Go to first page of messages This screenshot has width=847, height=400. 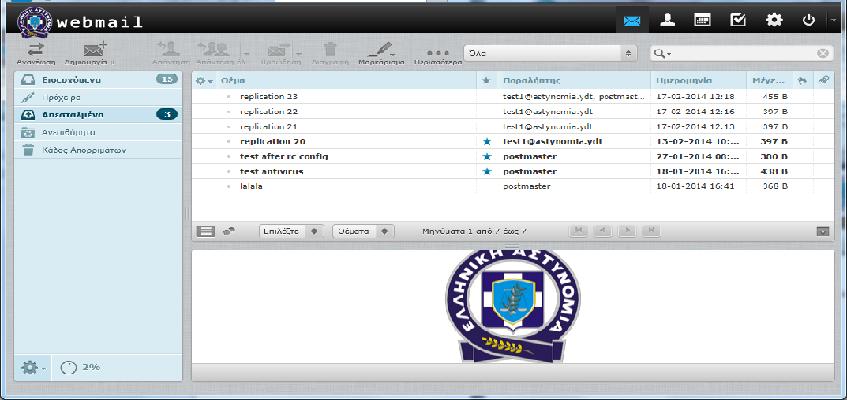579,231
